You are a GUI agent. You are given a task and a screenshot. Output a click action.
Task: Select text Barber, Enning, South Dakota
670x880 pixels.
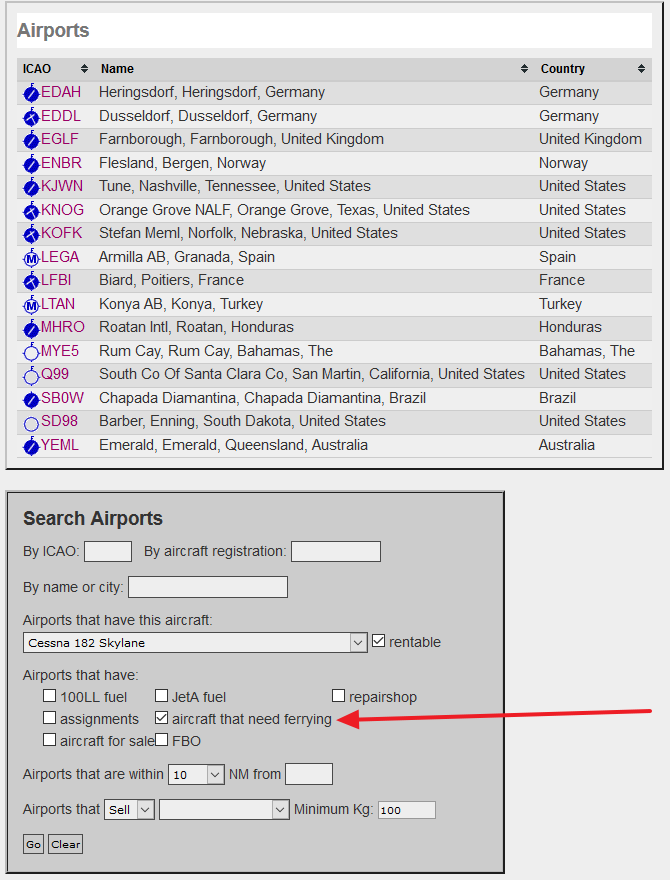(x=198, y=421)
